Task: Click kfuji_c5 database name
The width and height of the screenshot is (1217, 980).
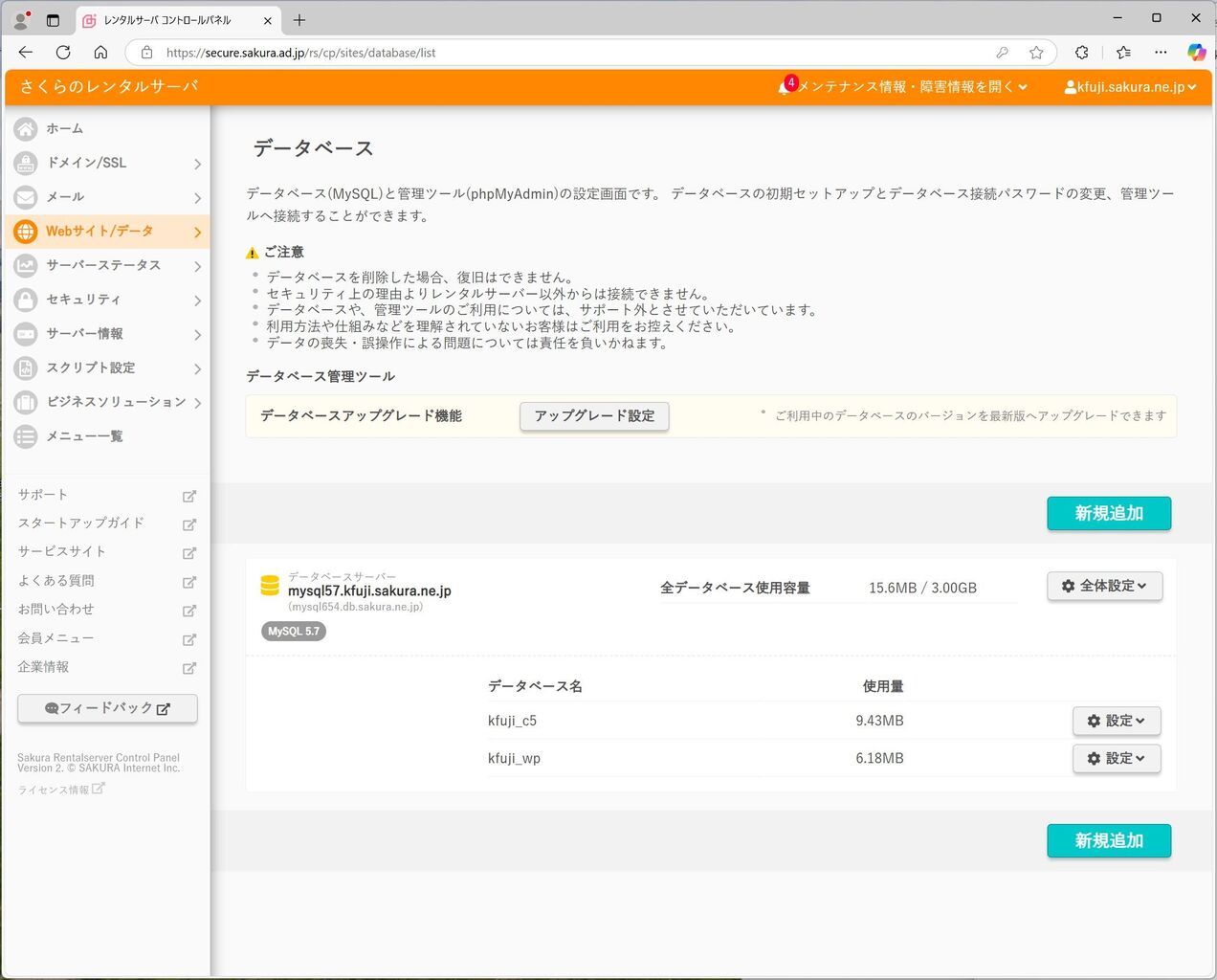Action: pos(512,721)
